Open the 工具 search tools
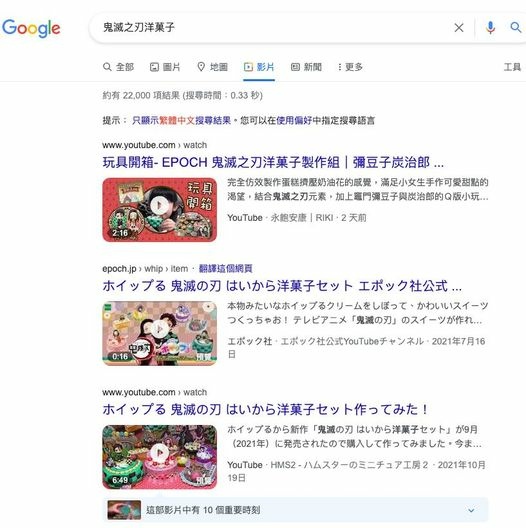The height and width of the screenshot is (528, 526). 512,67
